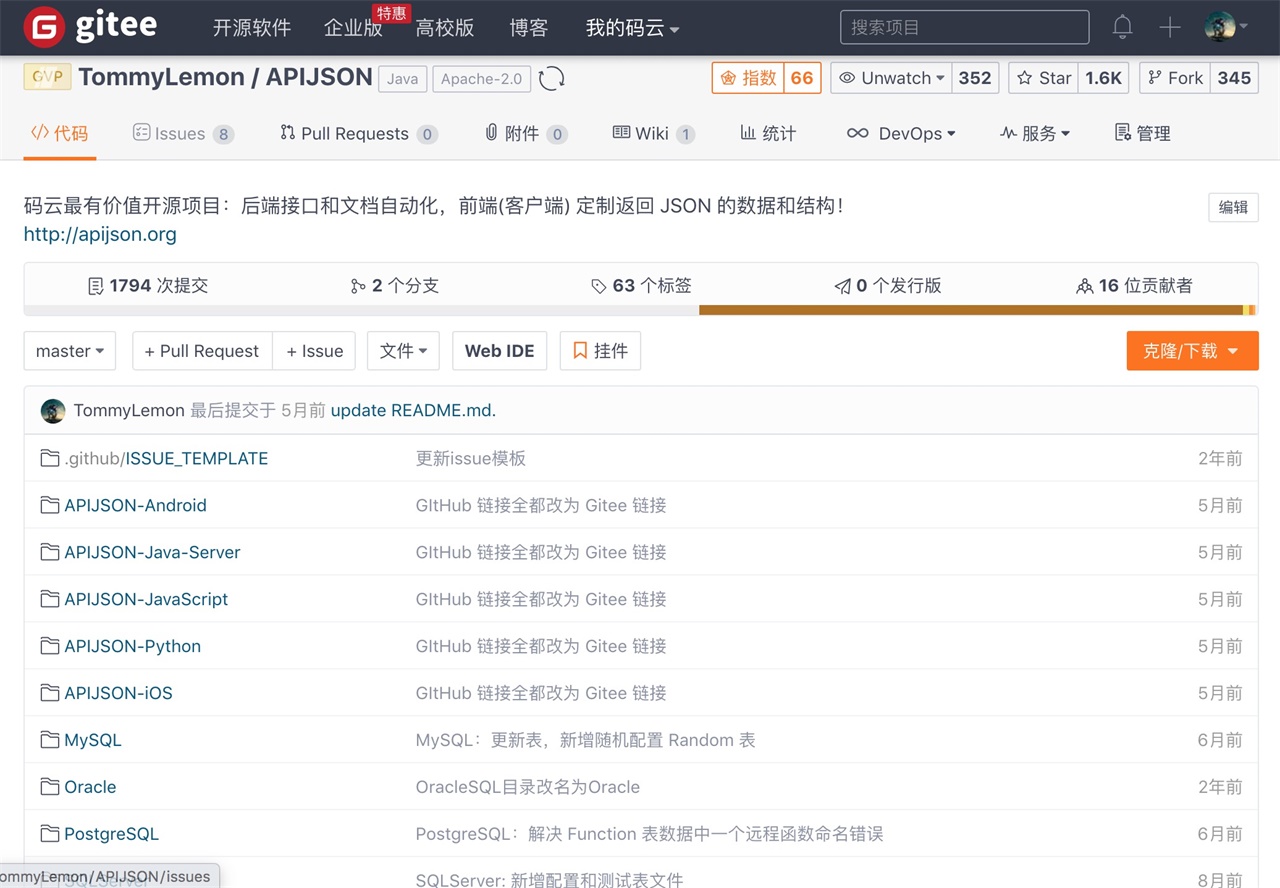This screenshot has height=888, width=1280.
Task: Click the PostgreSQL folder icon
Action: (50, 834)
